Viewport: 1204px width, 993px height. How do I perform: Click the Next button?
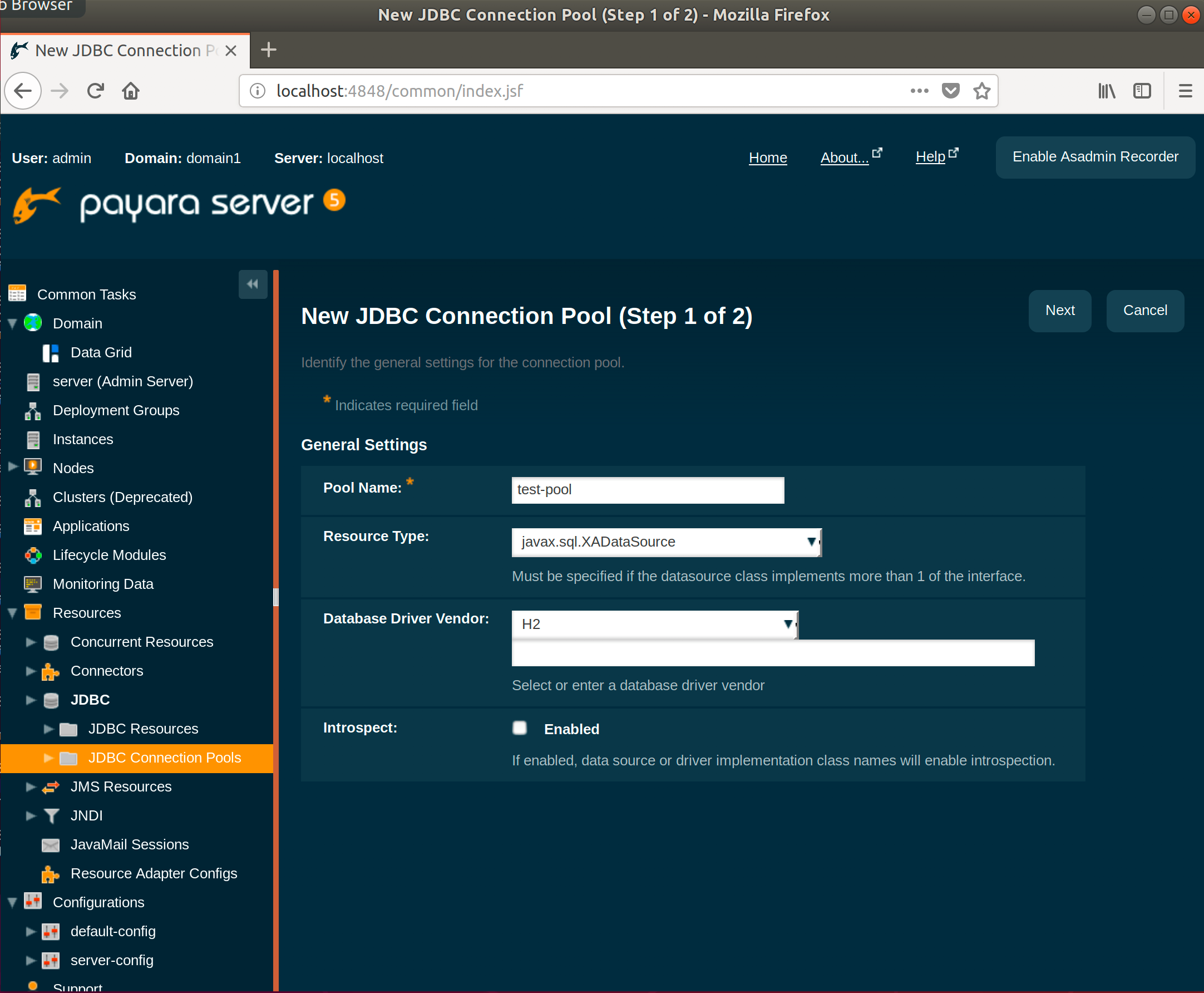tap(1059, 311)
